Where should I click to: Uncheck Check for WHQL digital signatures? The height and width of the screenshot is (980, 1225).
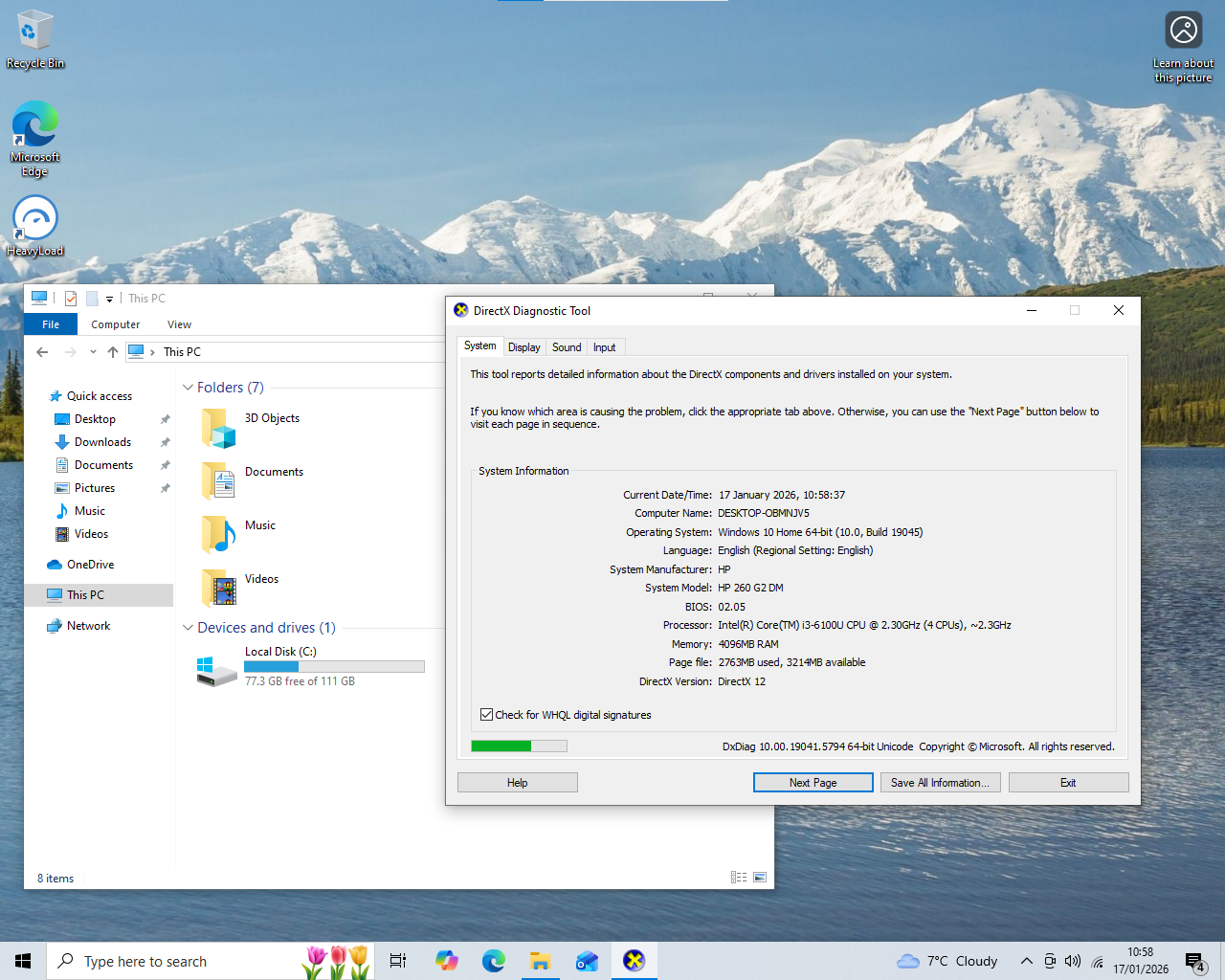pyautogui.click(x=487, y=715)
